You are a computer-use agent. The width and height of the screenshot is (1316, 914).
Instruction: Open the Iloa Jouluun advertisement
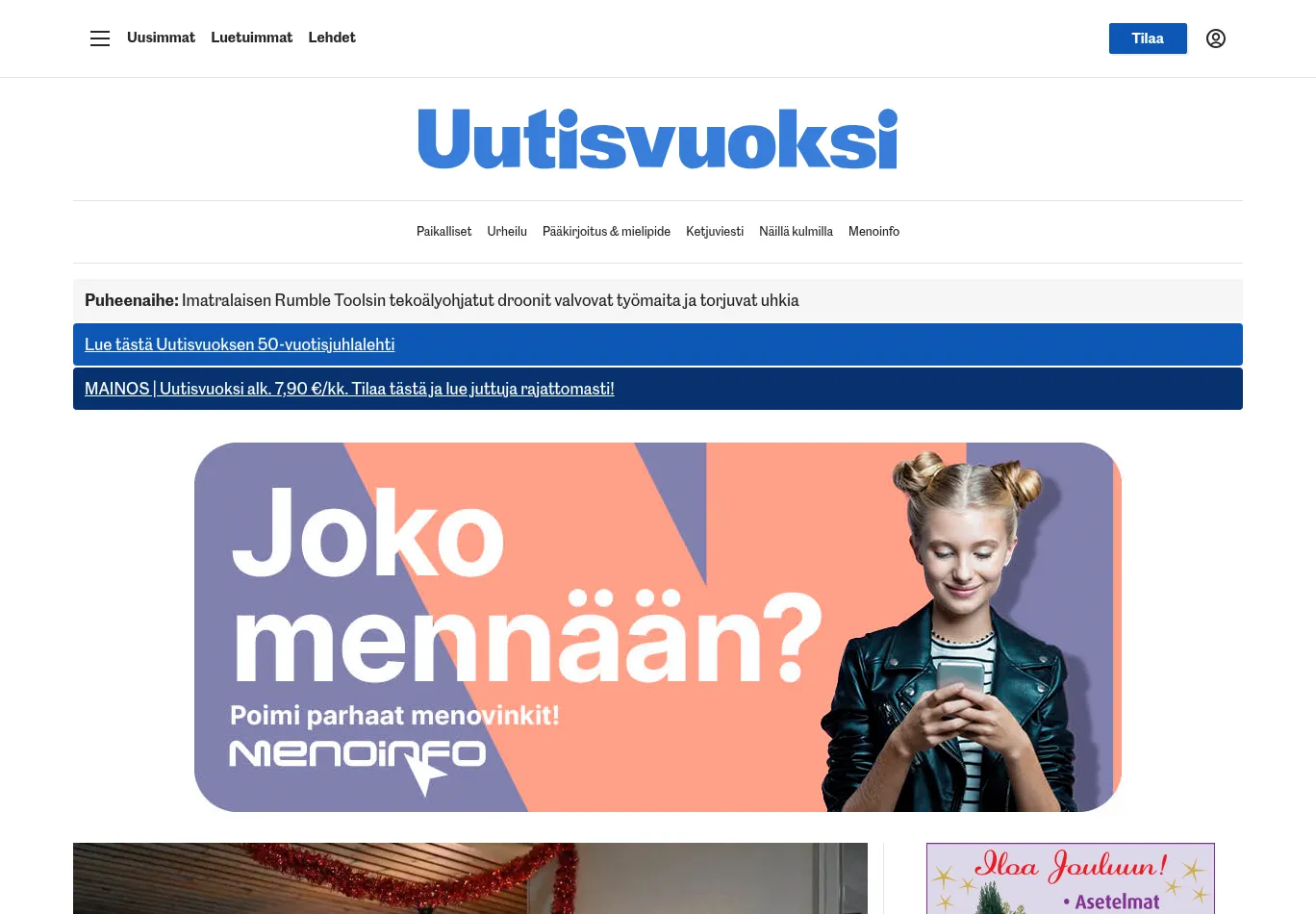pos(1071,878)
